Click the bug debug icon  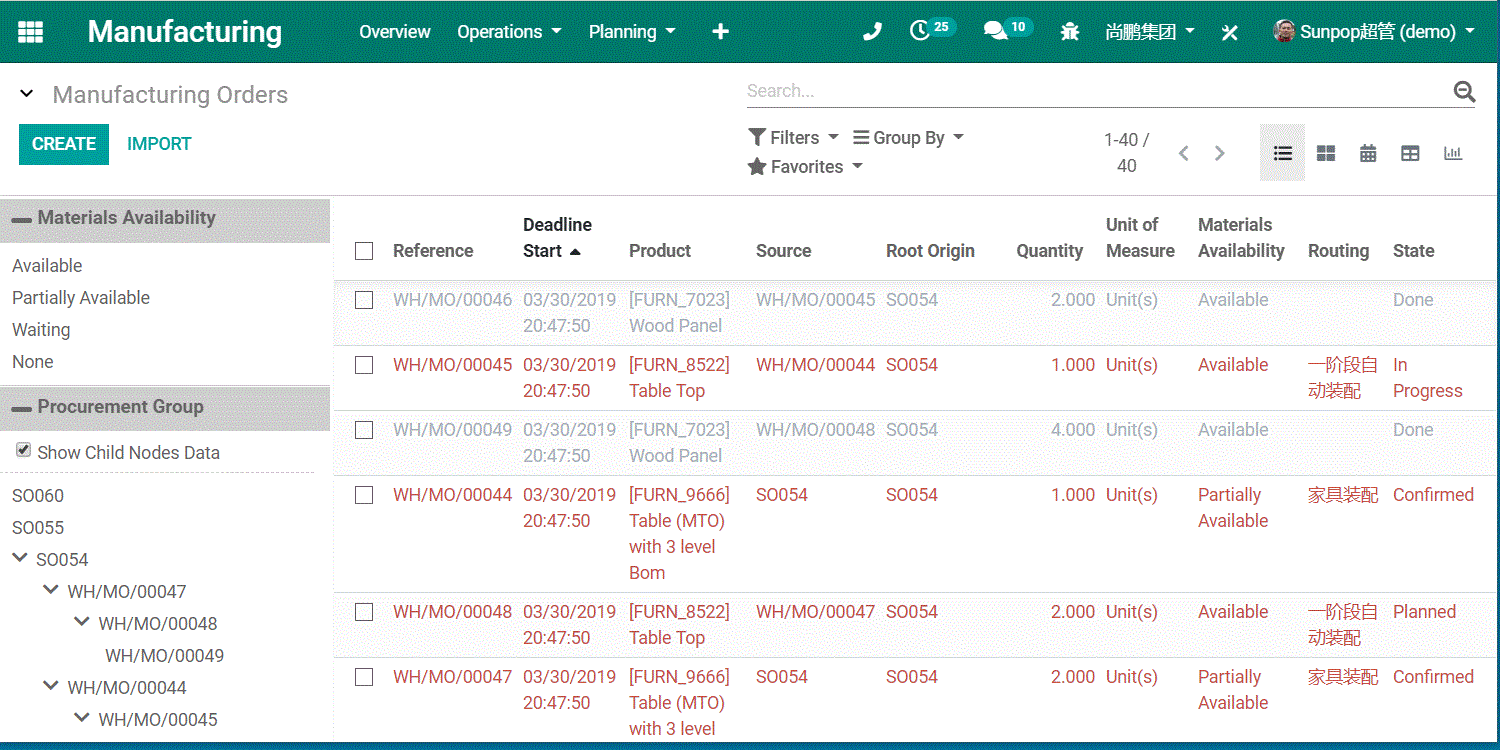(x=1070, y=32)
